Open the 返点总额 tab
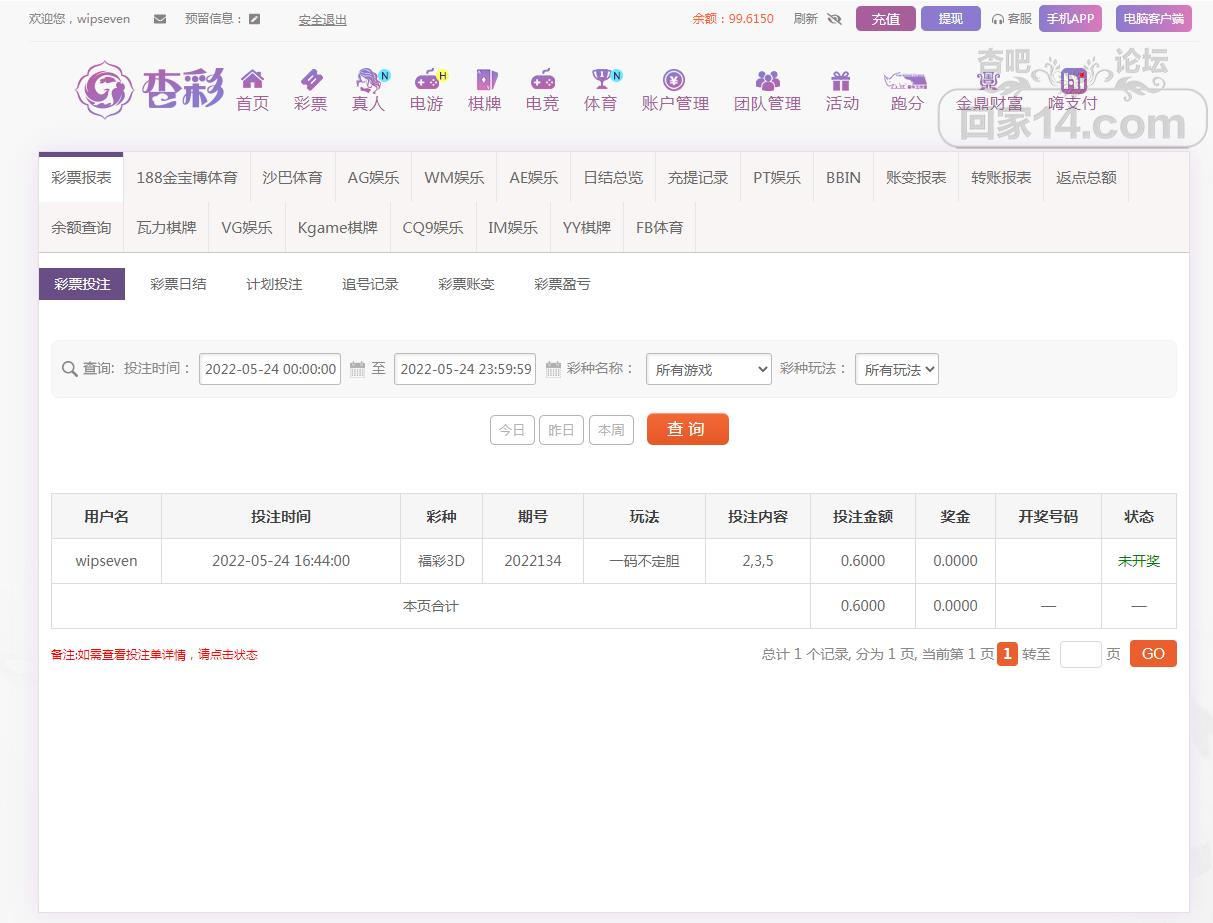Screen dimensions: 1213x923 coord(1086,177)
